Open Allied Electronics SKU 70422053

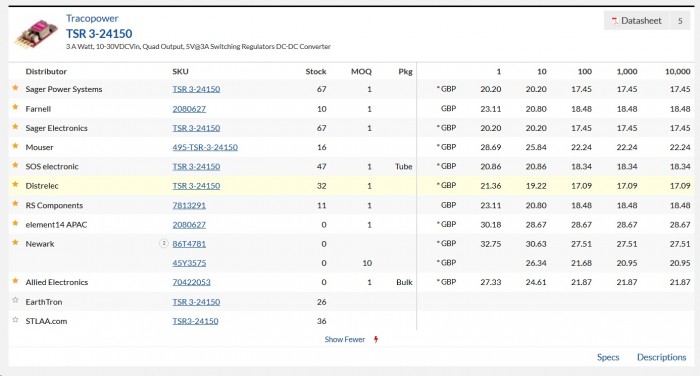click(x=192, y=282)
